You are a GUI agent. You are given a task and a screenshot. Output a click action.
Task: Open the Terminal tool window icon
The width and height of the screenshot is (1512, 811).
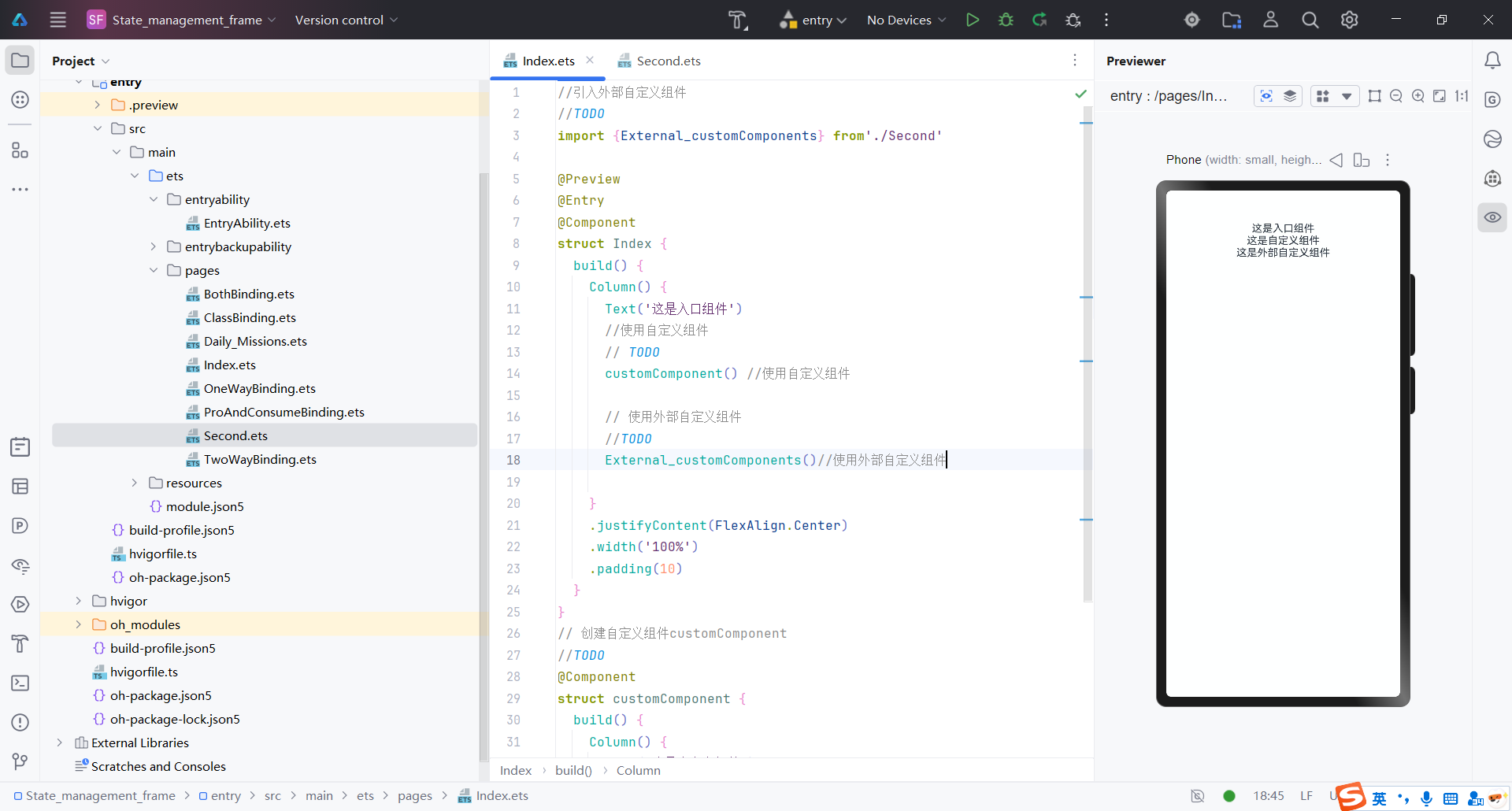[x=20, y=683]
